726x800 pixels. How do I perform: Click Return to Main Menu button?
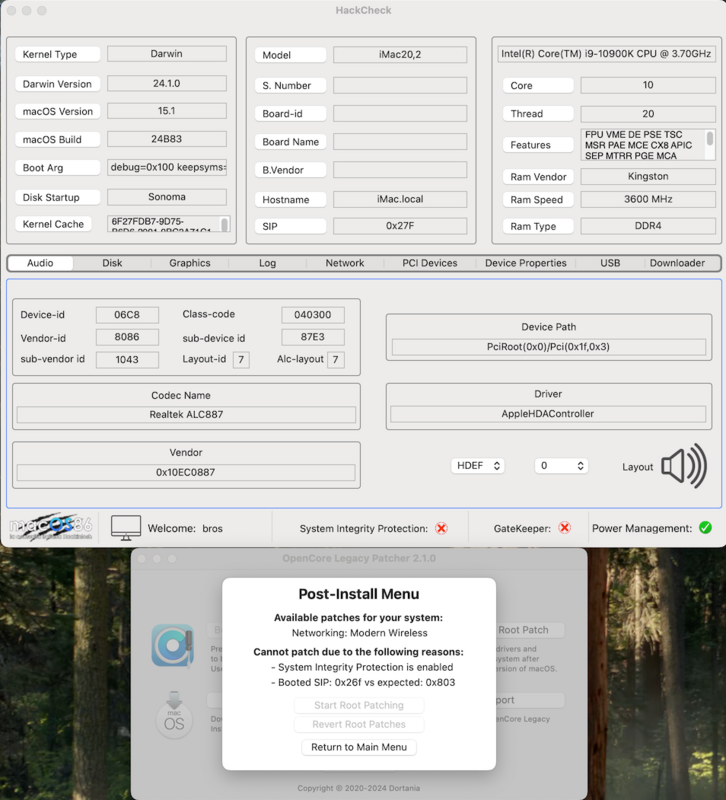point(359,747)
